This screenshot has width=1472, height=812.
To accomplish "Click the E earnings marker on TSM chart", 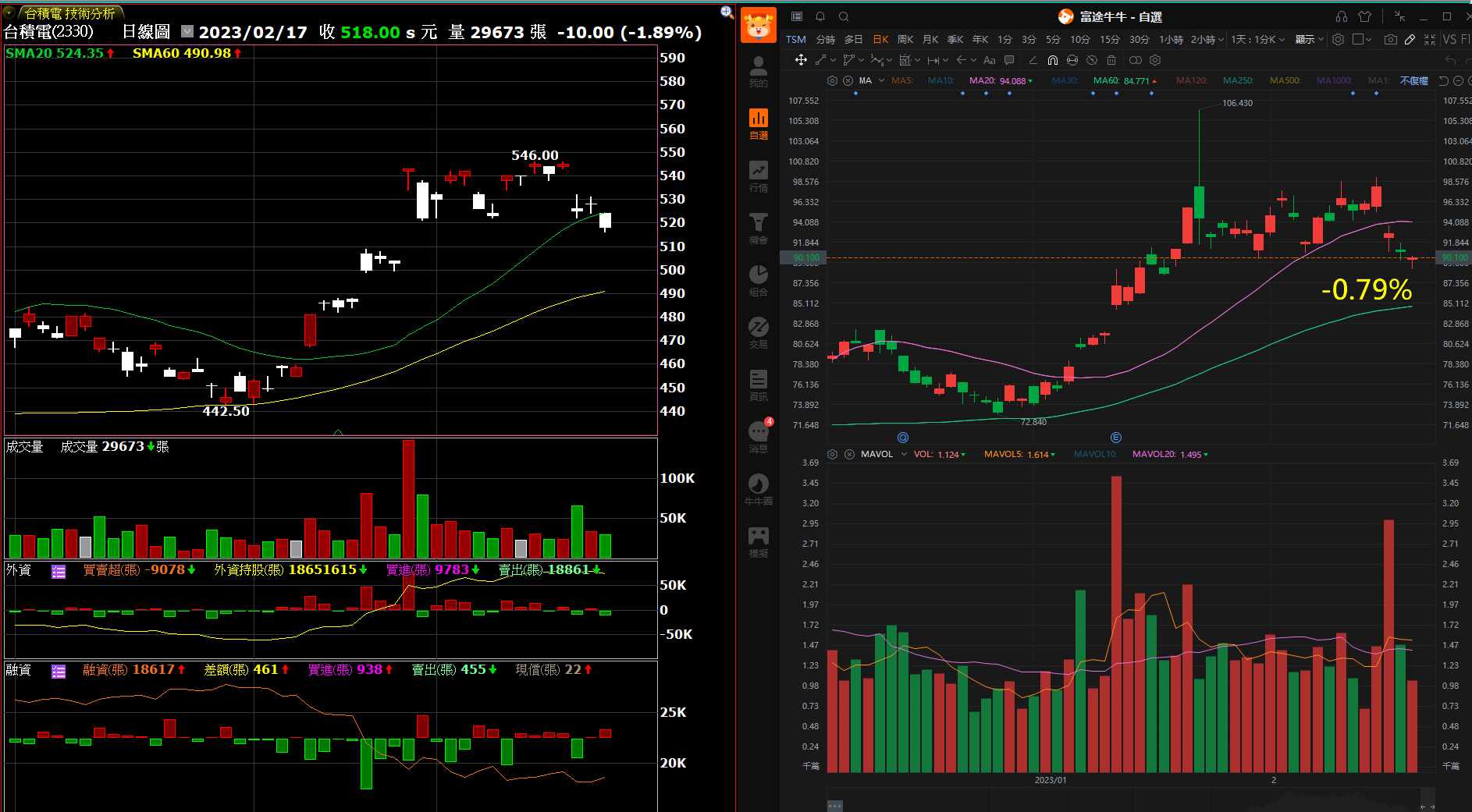I will (x=1116, y=438).
